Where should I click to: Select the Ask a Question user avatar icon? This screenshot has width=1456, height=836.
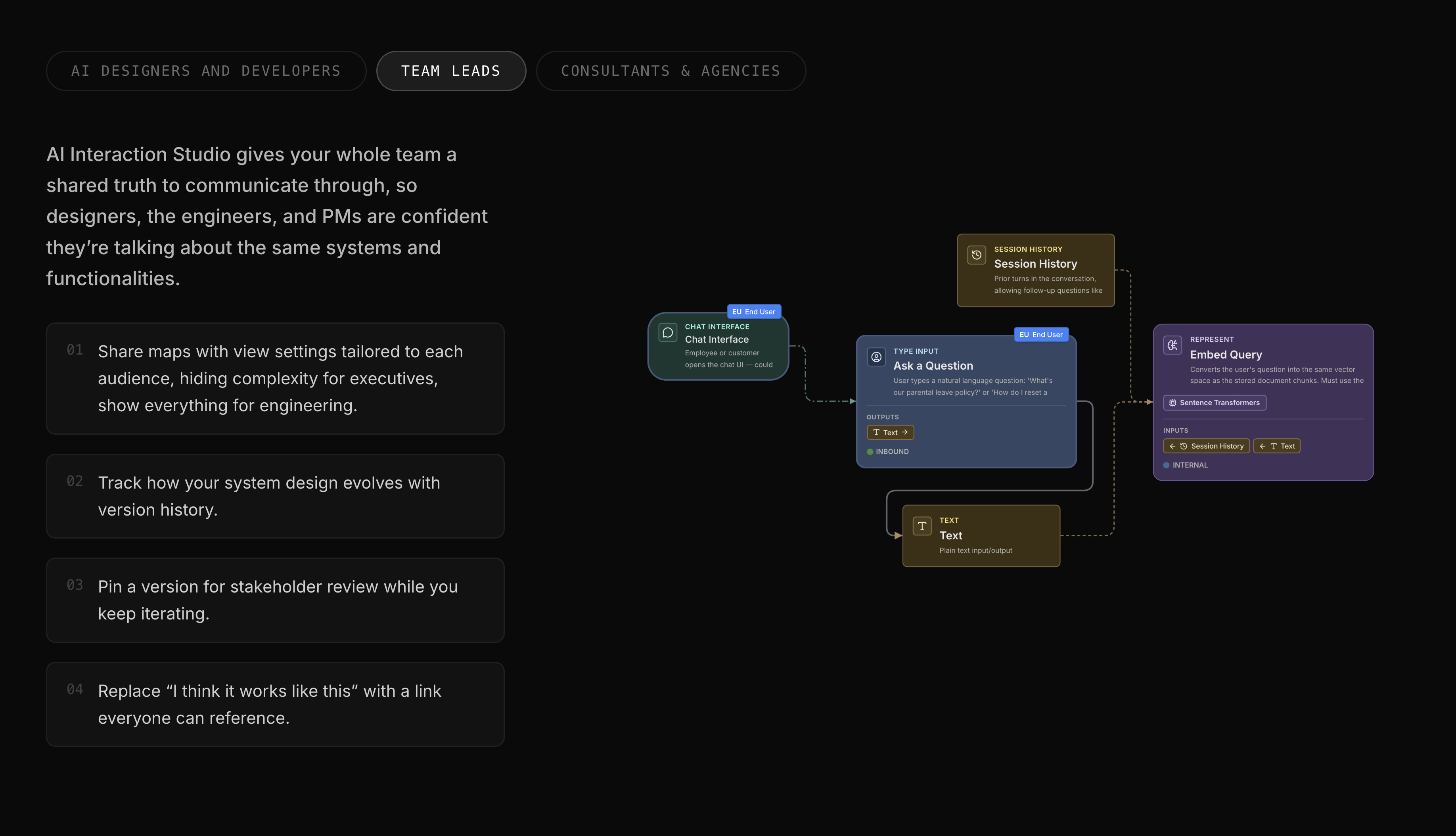pos(876,357)
